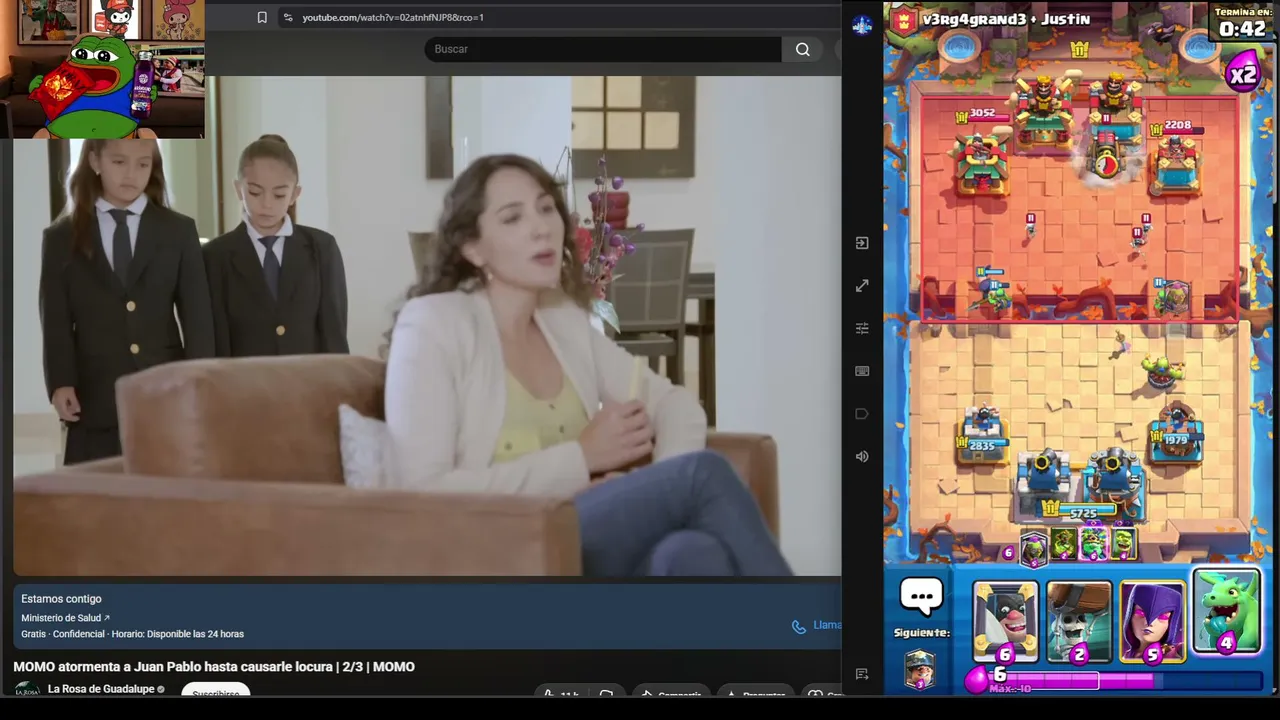This screenshot has width=1280, height=720.
Task: Click the Termina en 0:42 match timer
Action: coord(1243,22)
